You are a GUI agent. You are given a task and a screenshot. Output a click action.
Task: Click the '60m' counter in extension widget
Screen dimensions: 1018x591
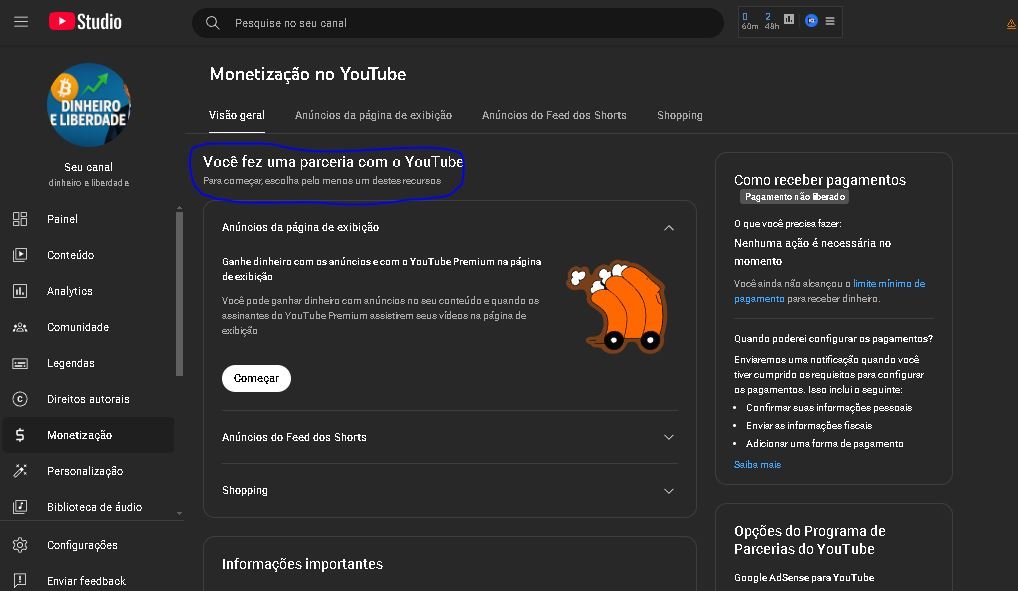tap(749, 27)
